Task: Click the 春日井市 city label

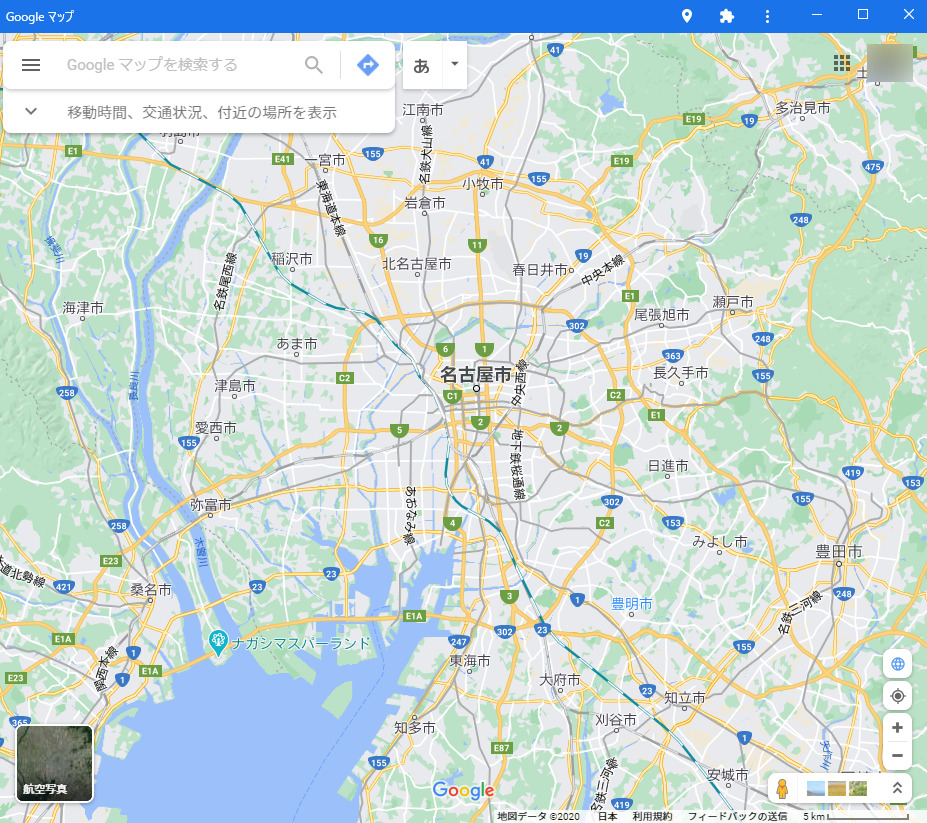Action: pos(540,270)
